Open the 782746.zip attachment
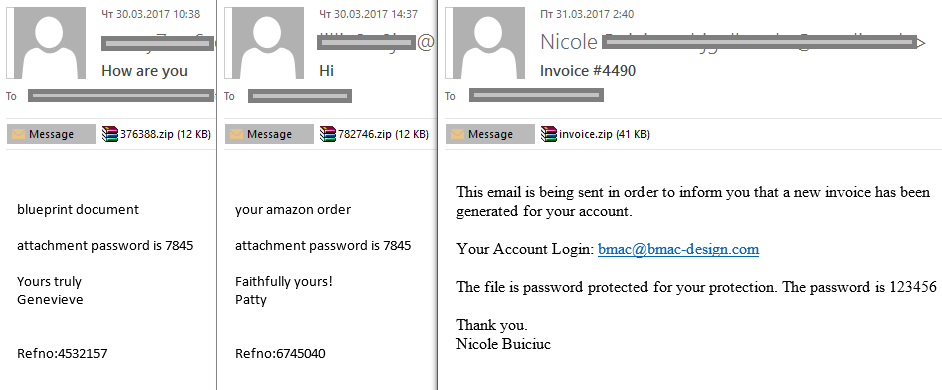Viewport: 942px width, 390px height. [374, 134]
